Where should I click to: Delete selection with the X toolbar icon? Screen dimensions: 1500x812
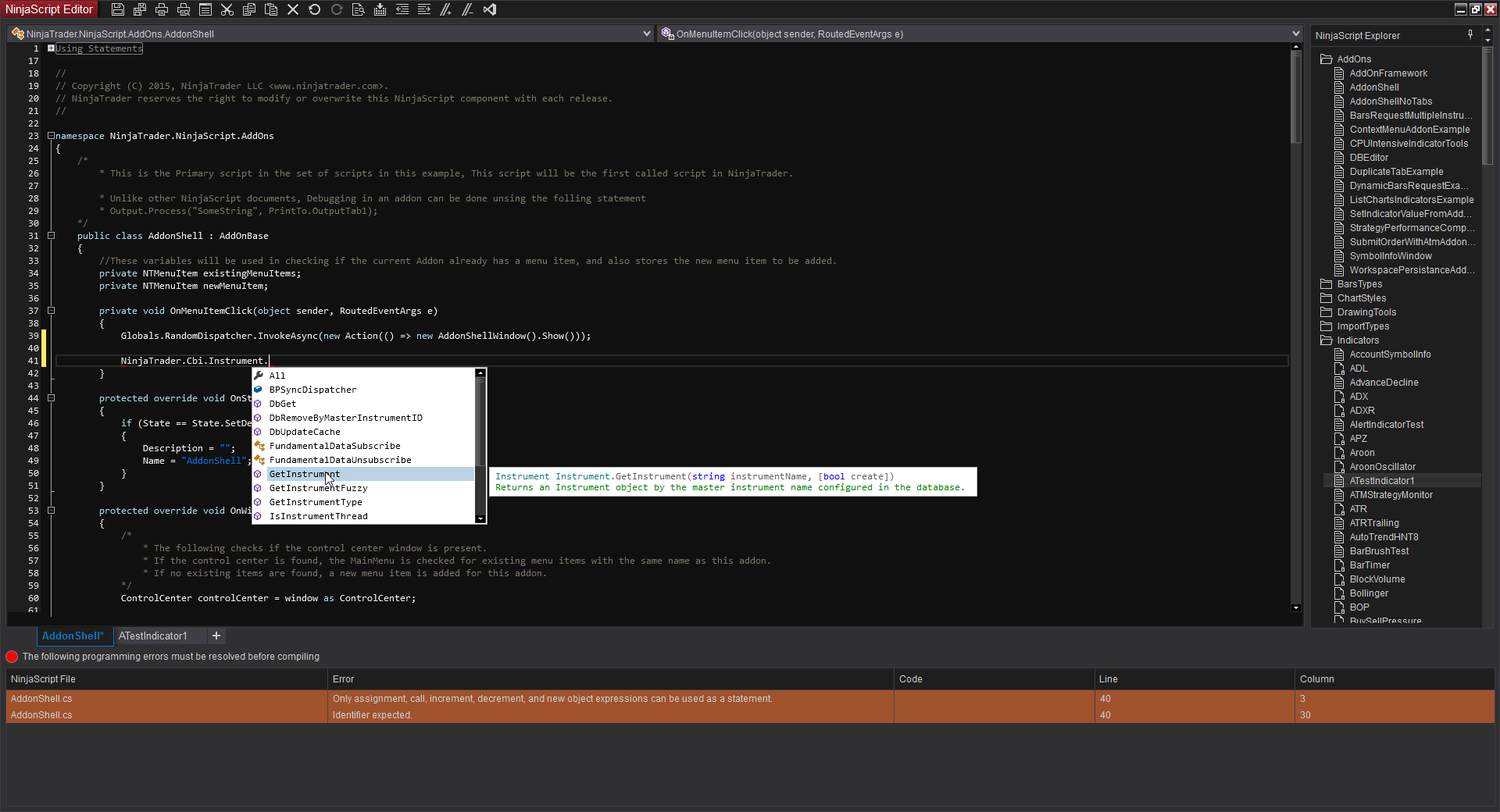[x=293, y=9]
